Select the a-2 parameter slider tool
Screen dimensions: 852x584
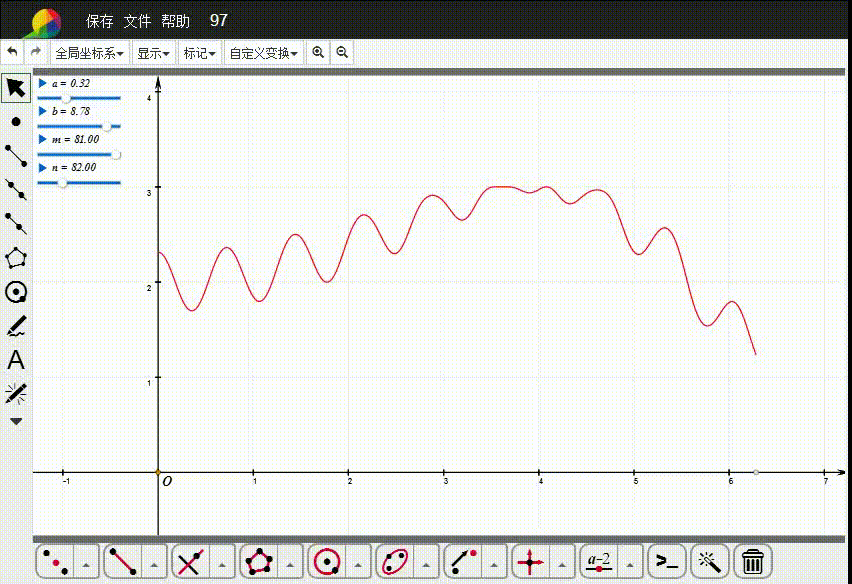599,562
